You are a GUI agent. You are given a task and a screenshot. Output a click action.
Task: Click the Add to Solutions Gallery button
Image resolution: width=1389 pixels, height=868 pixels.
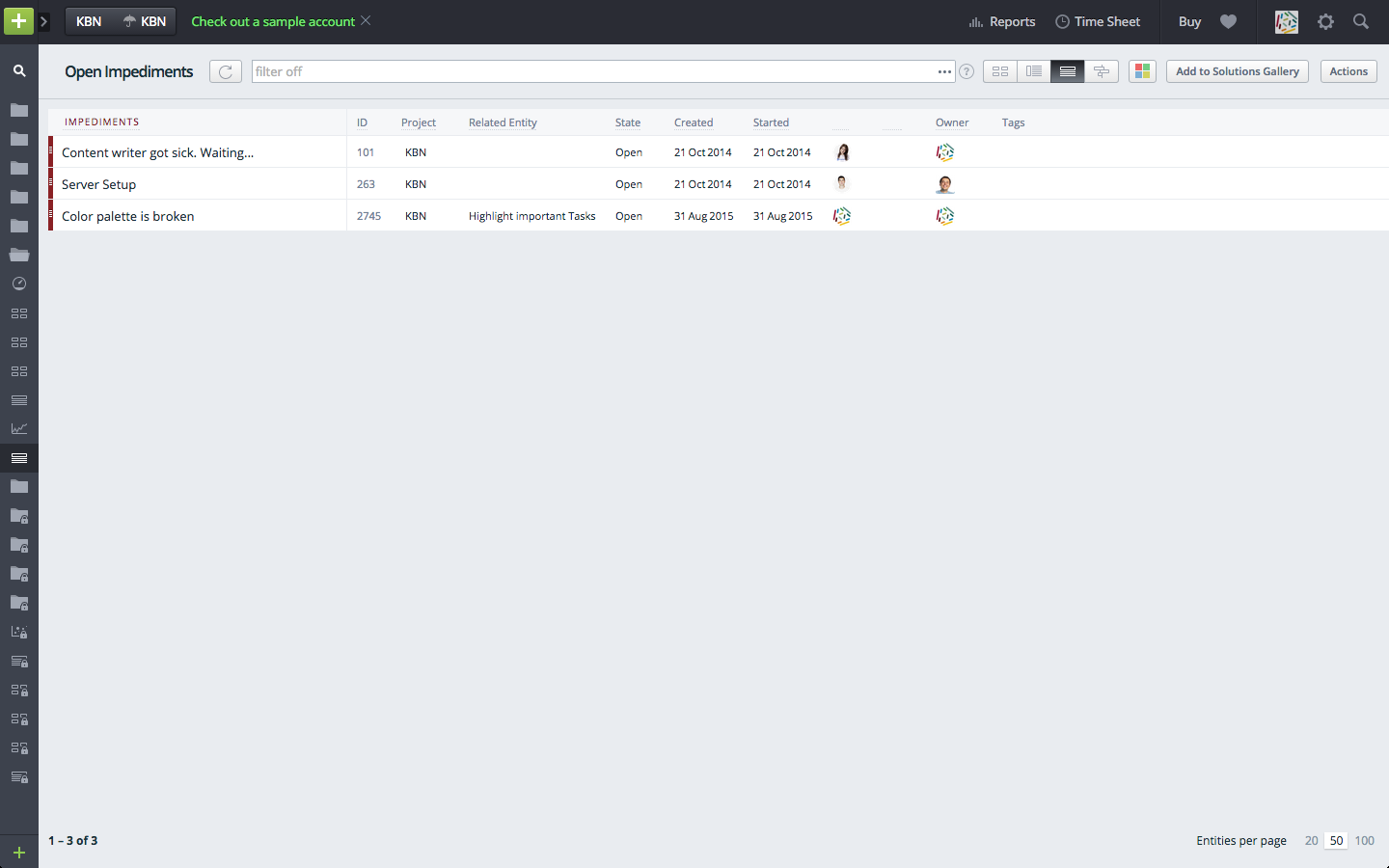click(x=1237, y=70)
